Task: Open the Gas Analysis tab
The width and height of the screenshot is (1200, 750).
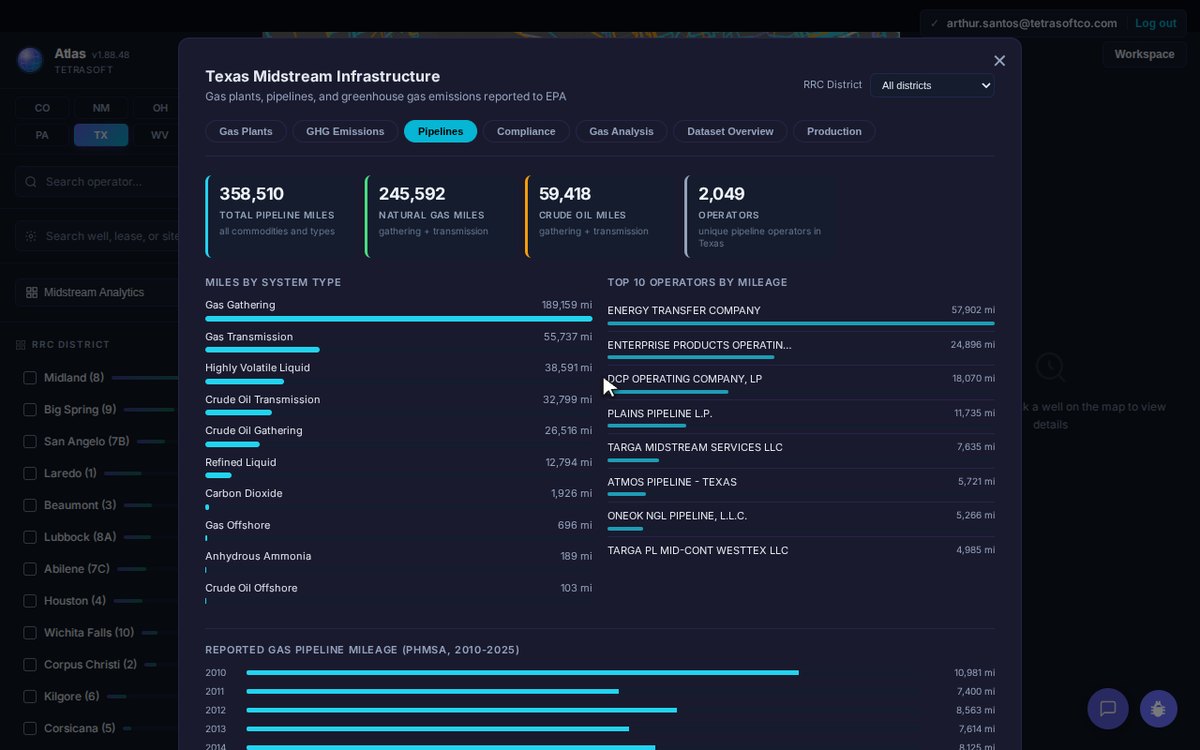Action: coord(621,131)
